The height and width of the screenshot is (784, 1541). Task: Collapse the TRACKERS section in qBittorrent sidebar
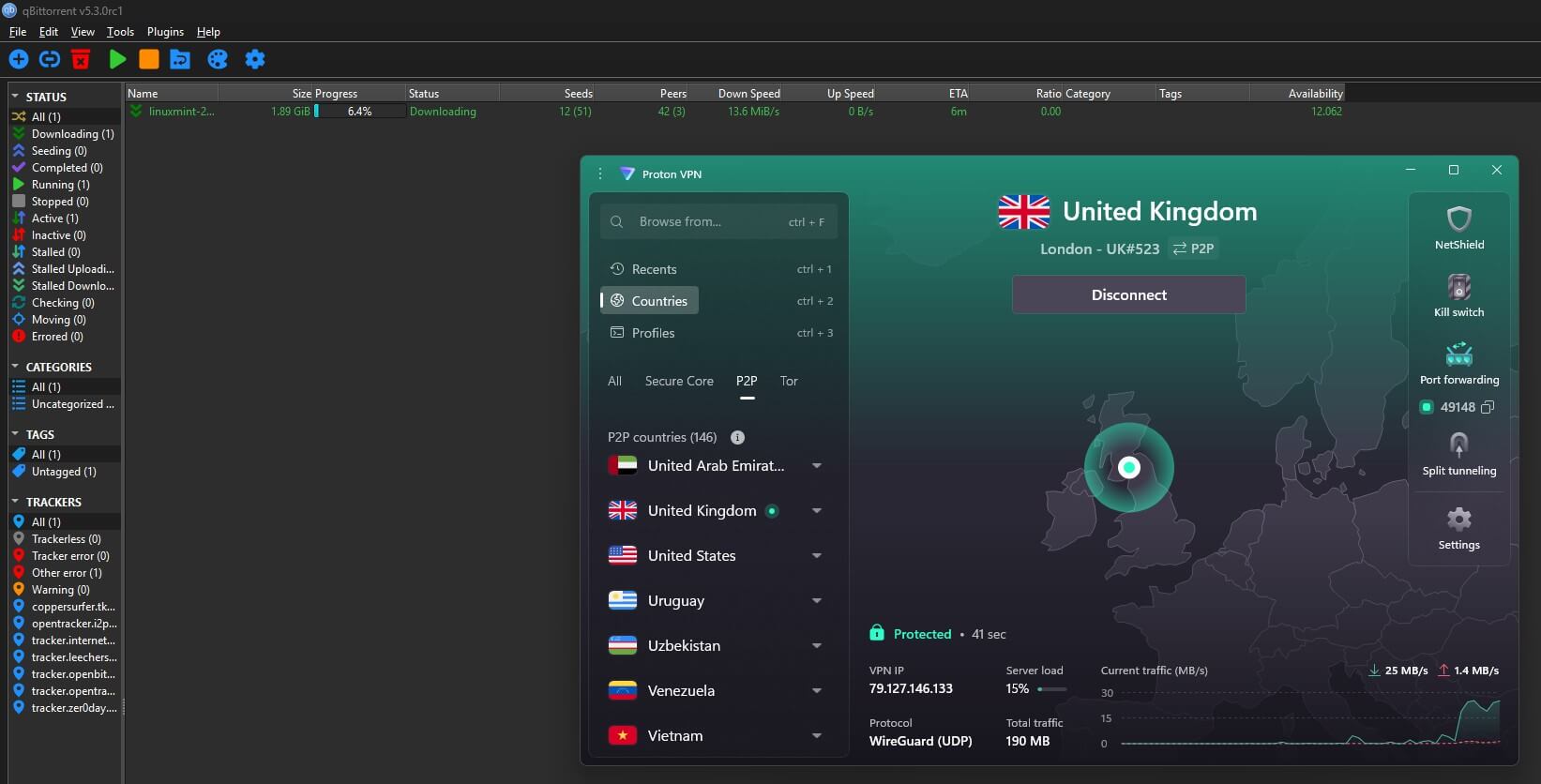(15, 502)
